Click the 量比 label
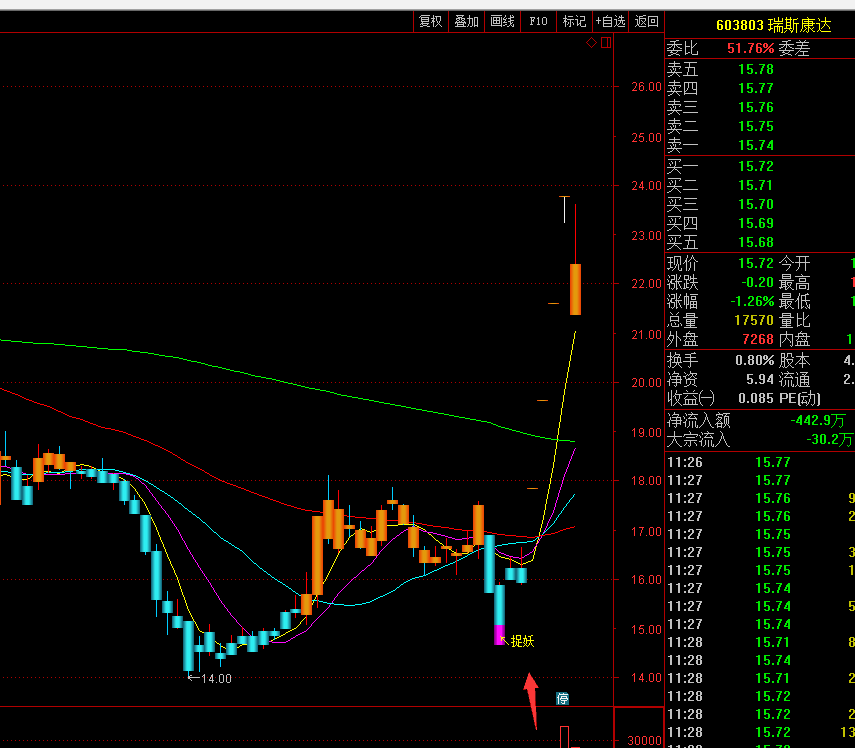Image resolution: width=855 pixels, height=748 pixels. [794, 321]
